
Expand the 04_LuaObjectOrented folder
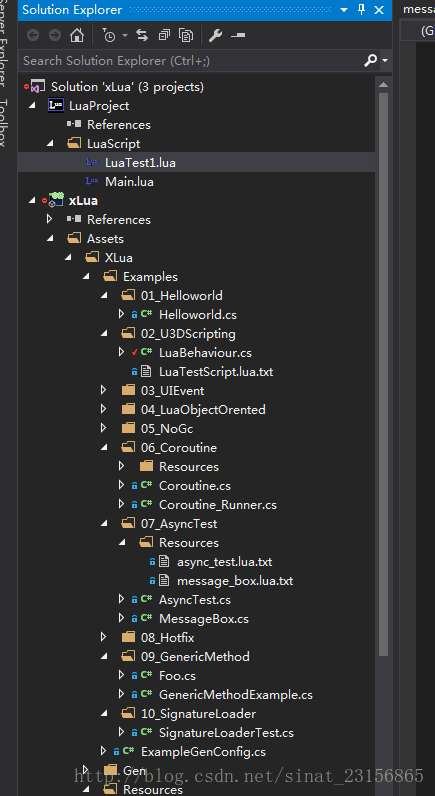(104, 409)
